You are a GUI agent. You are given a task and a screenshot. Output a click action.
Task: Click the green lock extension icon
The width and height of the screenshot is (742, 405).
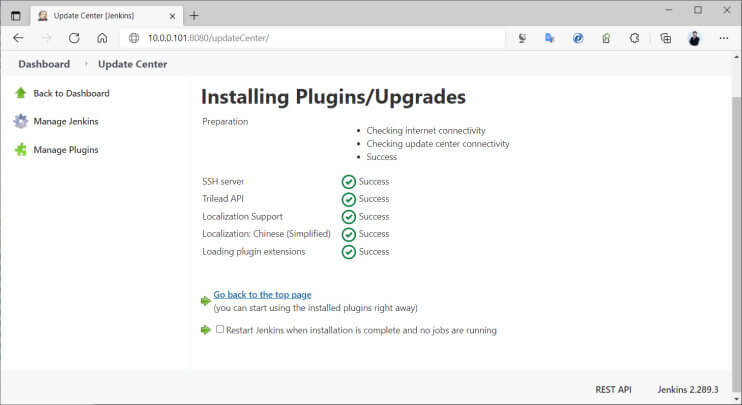[606, 38]
